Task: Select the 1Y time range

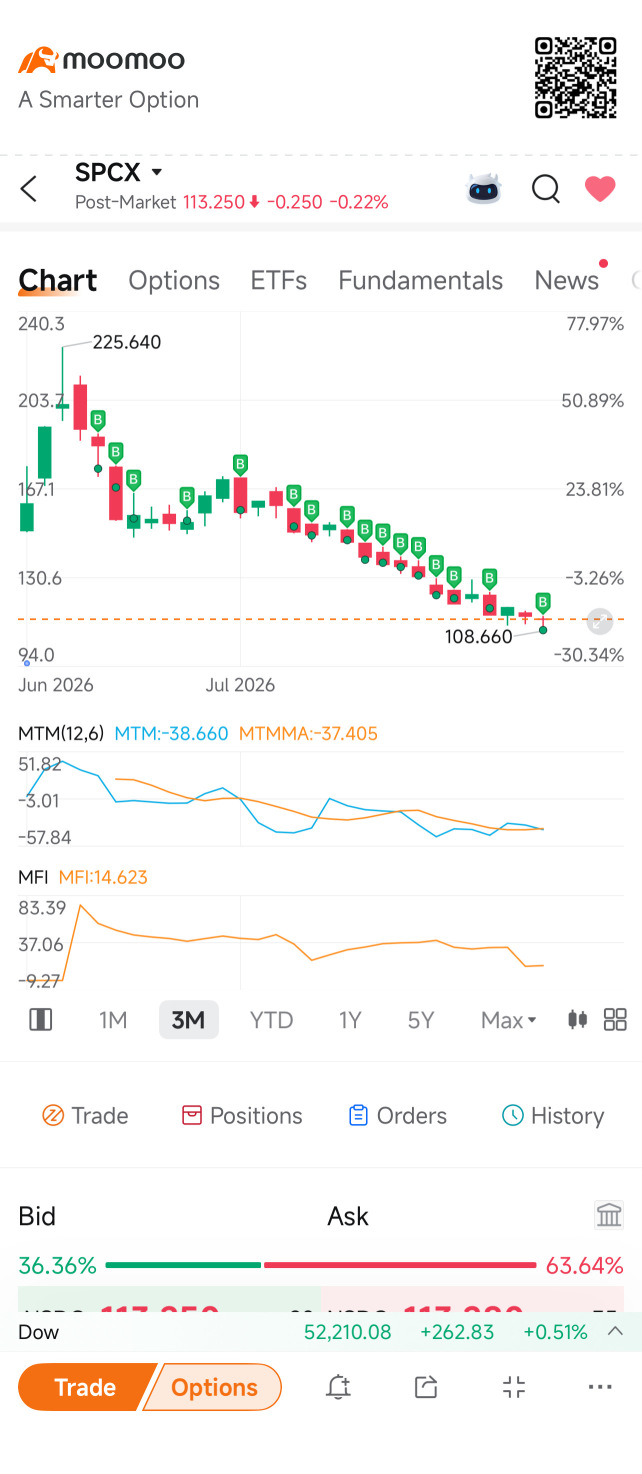Action: [350, 1020]
